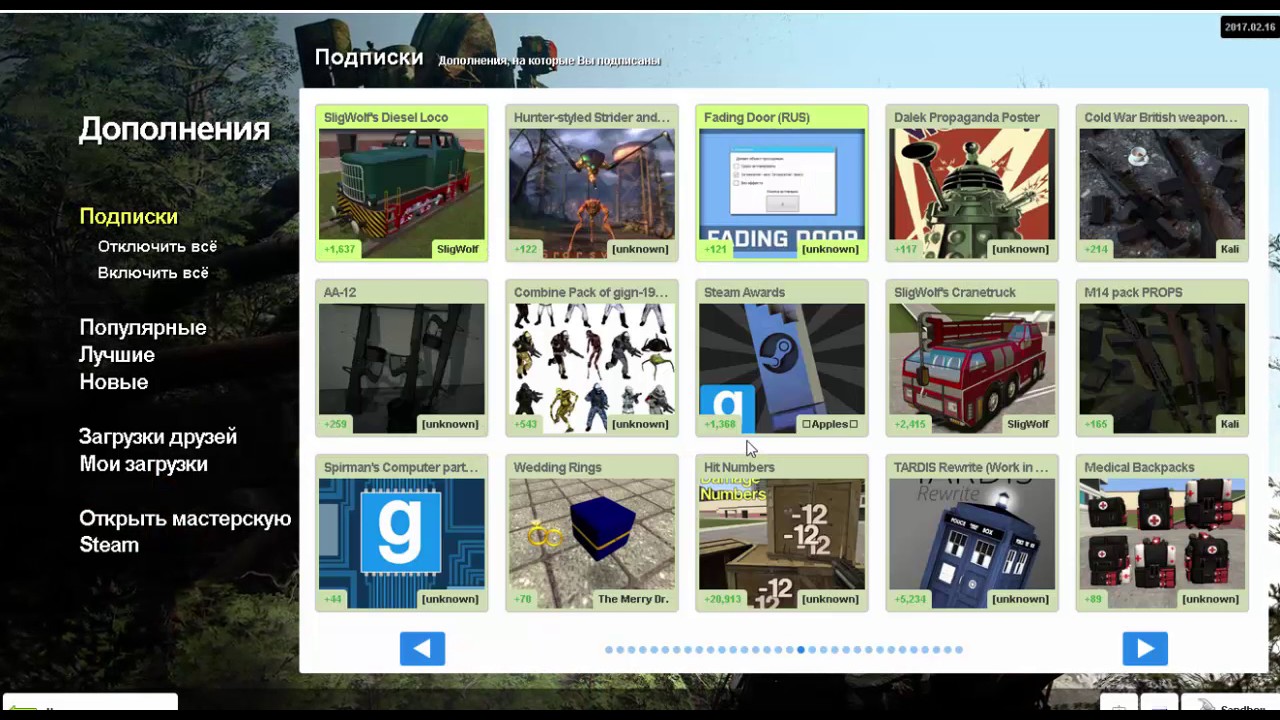Click Открыть мастерскую Steam link
Viewport: 1280px width, 720px height.
click(185, 532)
